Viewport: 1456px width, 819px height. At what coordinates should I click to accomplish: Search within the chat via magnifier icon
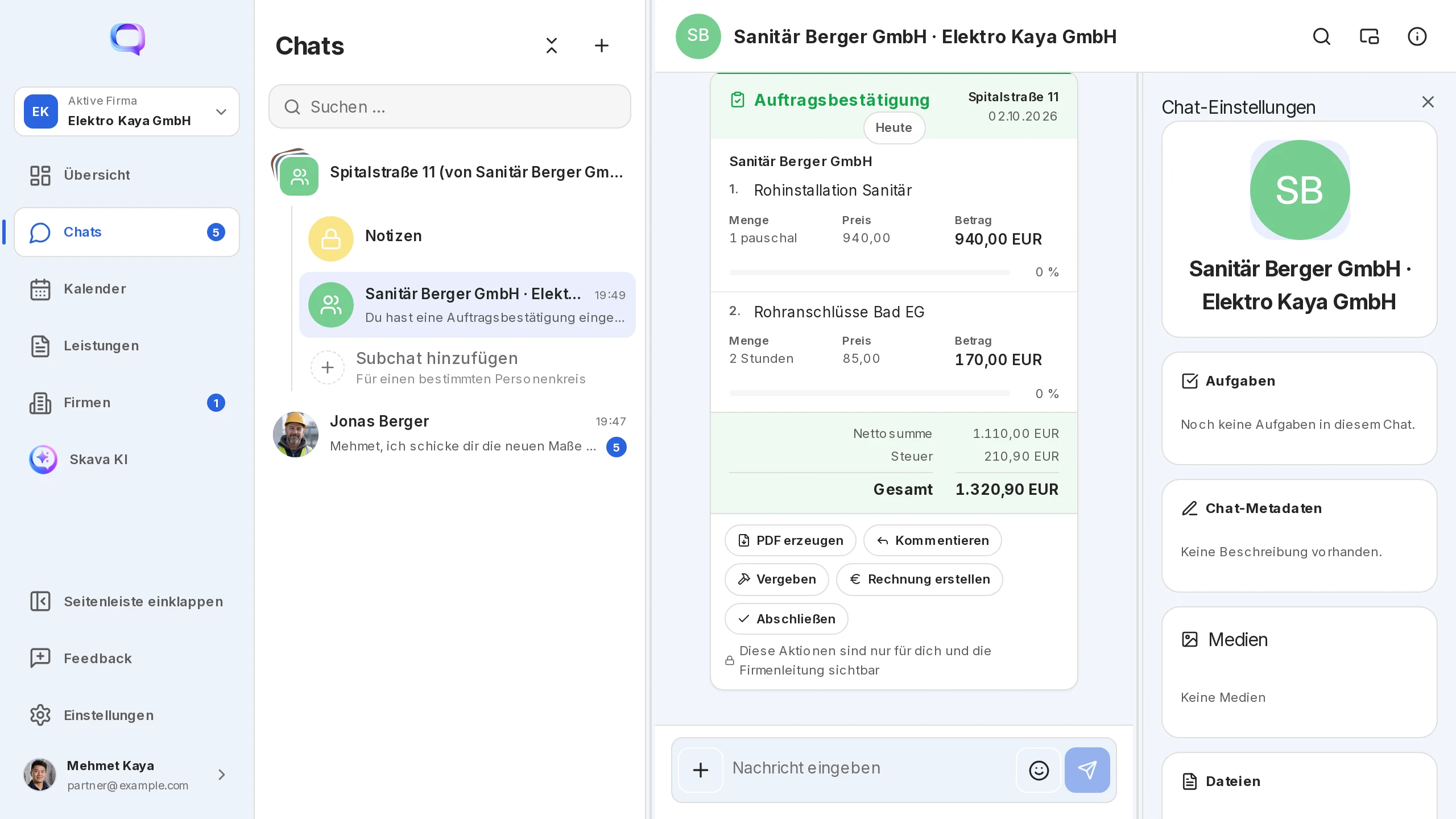(x=1322, y=36)
